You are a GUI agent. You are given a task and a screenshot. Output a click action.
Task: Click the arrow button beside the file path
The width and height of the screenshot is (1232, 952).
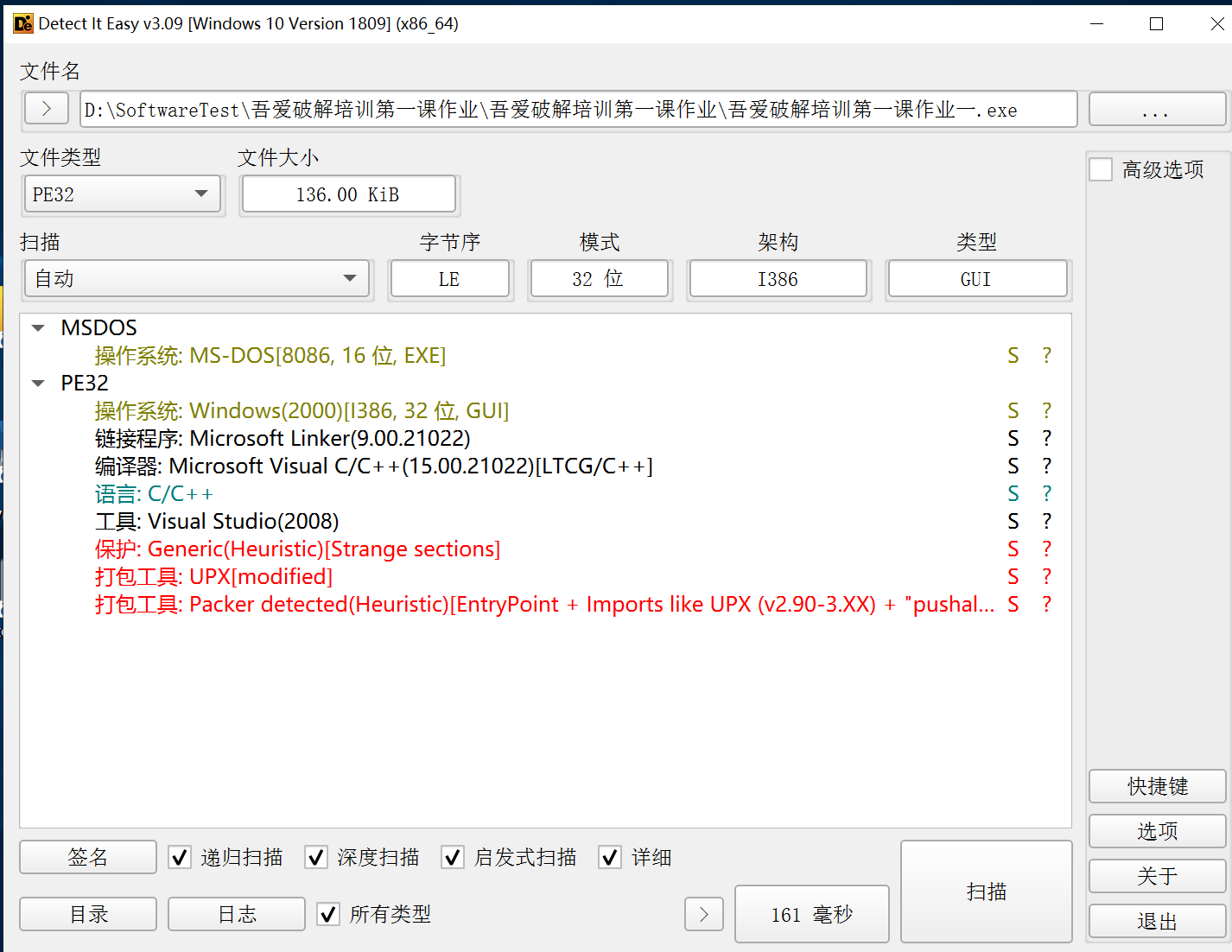tap(47, 109)
